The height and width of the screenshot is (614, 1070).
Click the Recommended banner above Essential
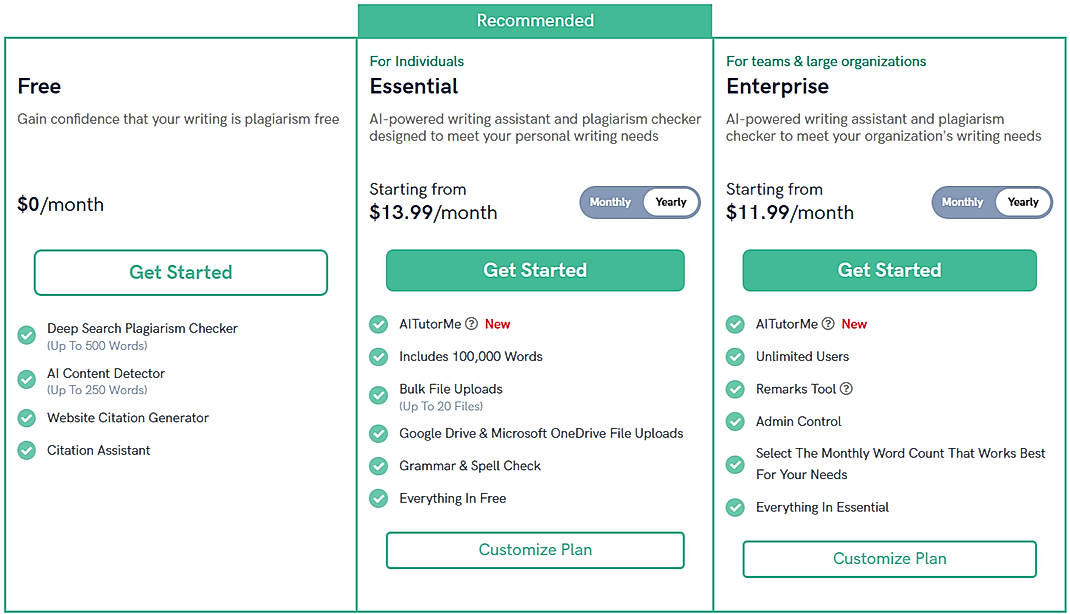pyautogui.click(x=535, y=20)
